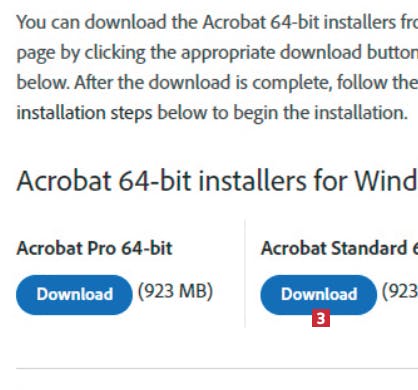418x390 pixels.
Task: Click the word 'installation.' ending the paragraph
Action: pyautogui.click(x=361, y=113)
